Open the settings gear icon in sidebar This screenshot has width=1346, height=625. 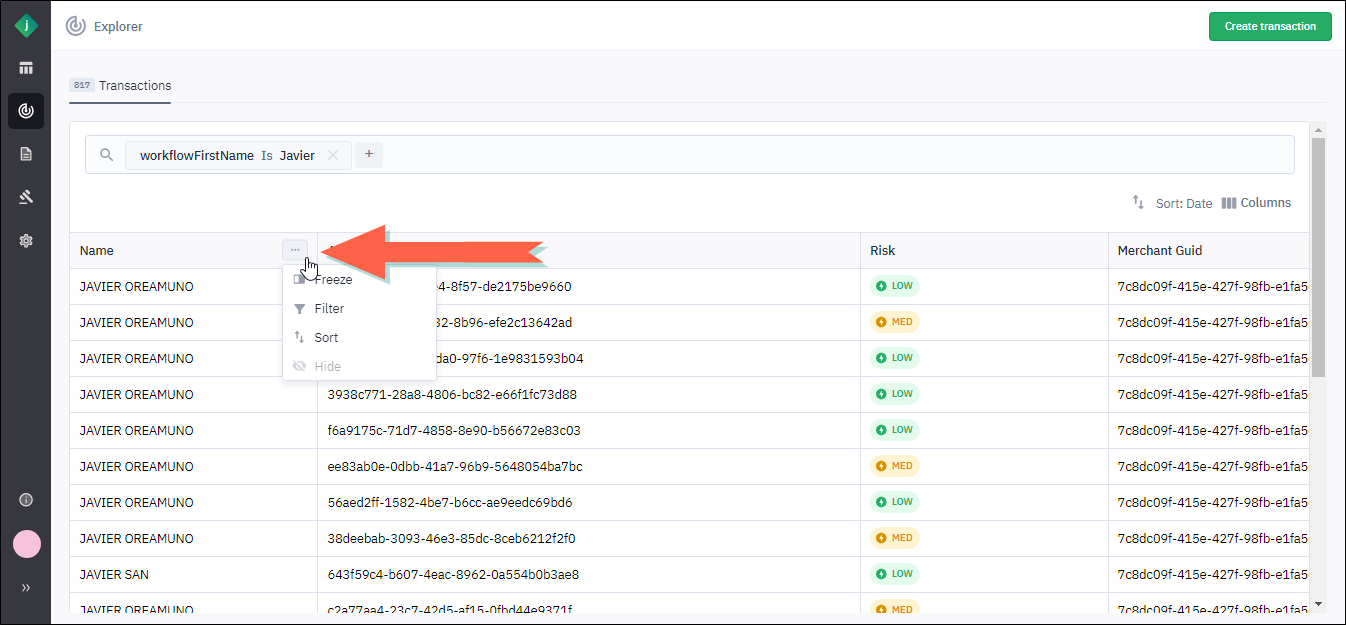pyautogui.click(x=26, y=240)
